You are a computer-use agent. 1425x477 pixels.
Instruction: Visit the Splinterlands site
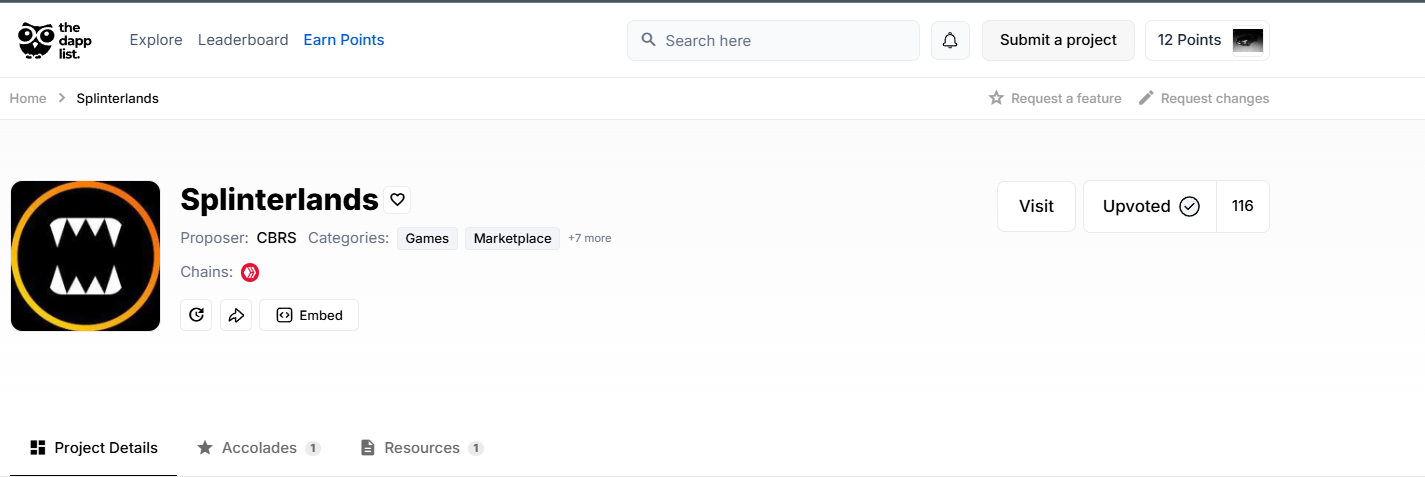pos(1036,206)
